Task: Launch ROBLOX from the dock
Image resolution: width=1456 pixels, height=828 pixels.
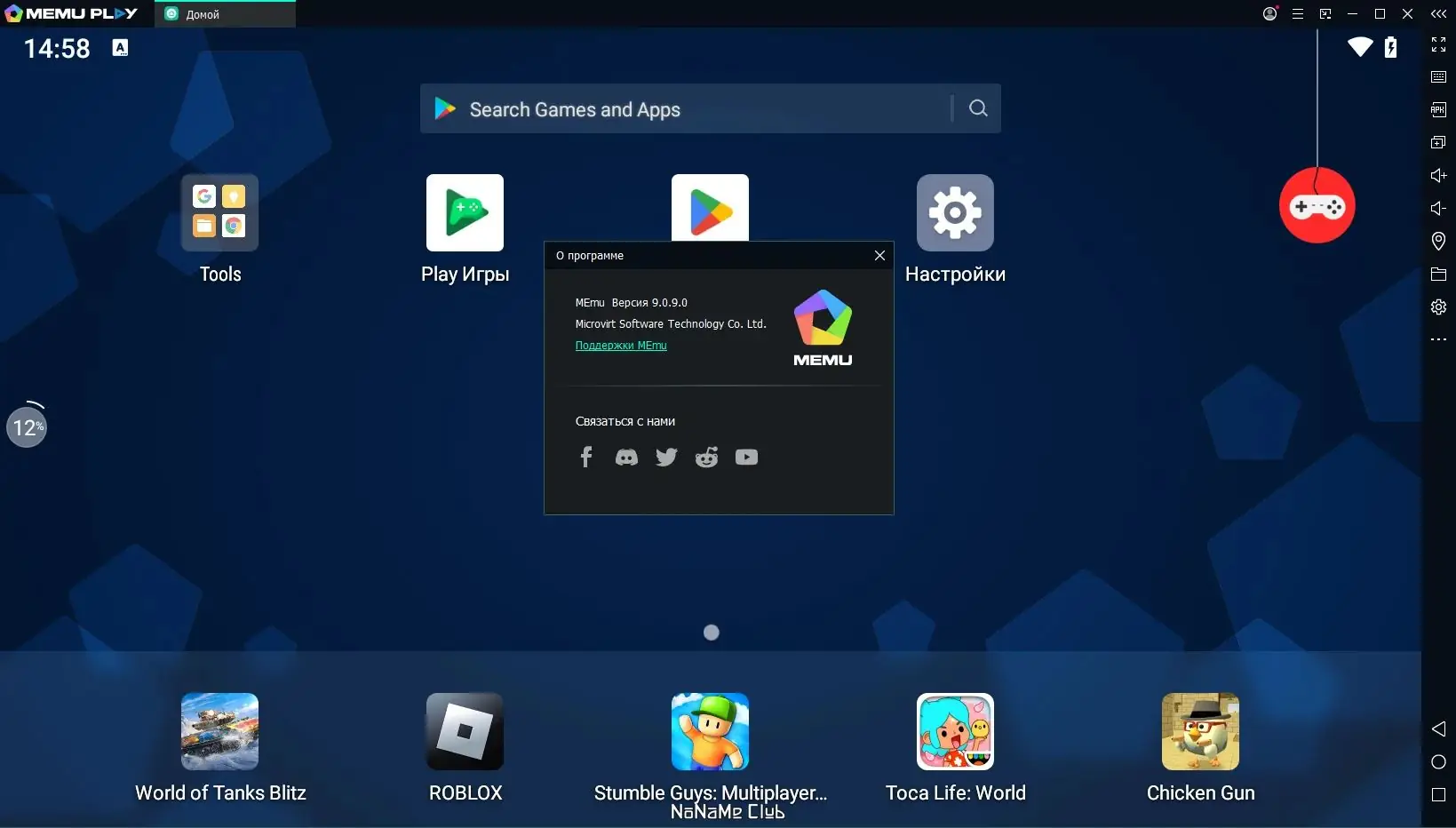Action: pyautogui.click(x=465, y=731)
